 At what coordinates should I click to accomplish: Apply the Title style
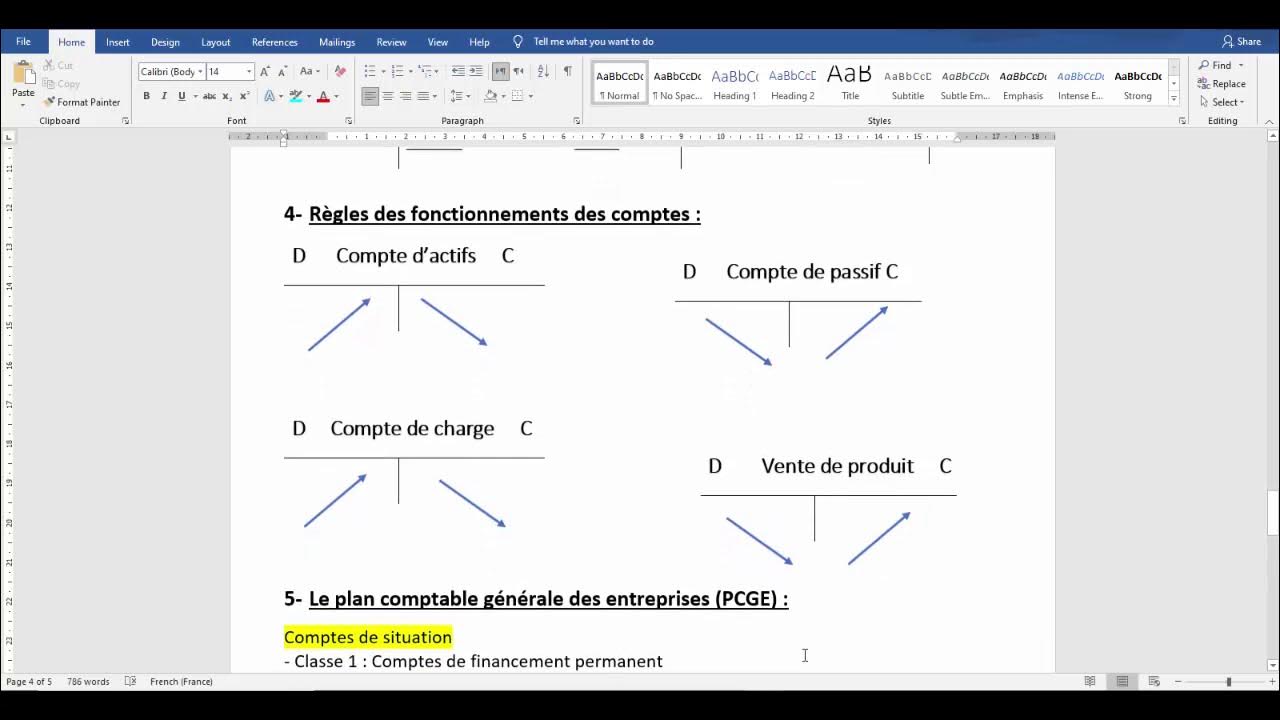(x=850, y=84)
